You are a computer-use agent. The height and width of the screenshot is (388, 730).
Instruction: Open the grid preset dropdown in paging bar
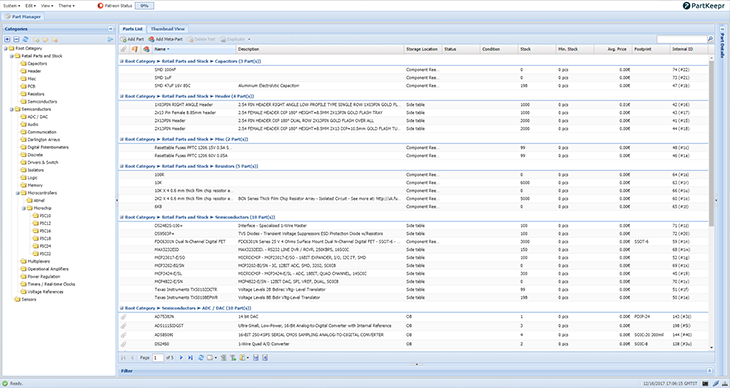pyautogui.click(x=212, y=358)
